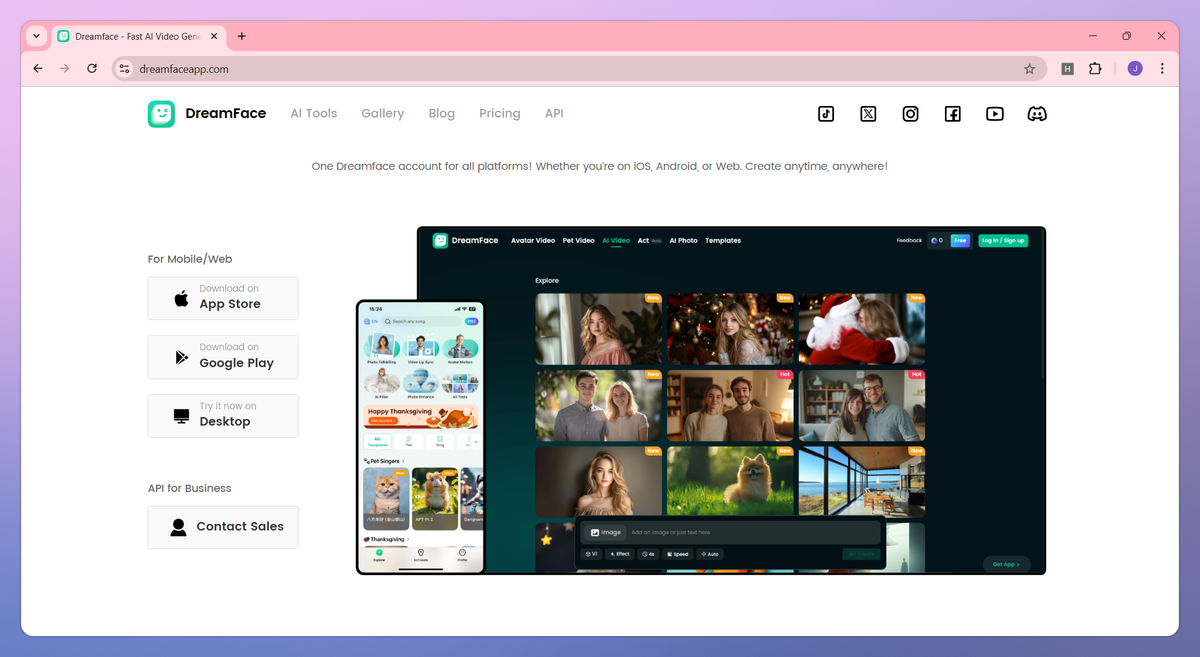Image resolution: width=1200 pixels, height=657 pixels.
Task: Open the Blog page
Action: click(441, 114)
